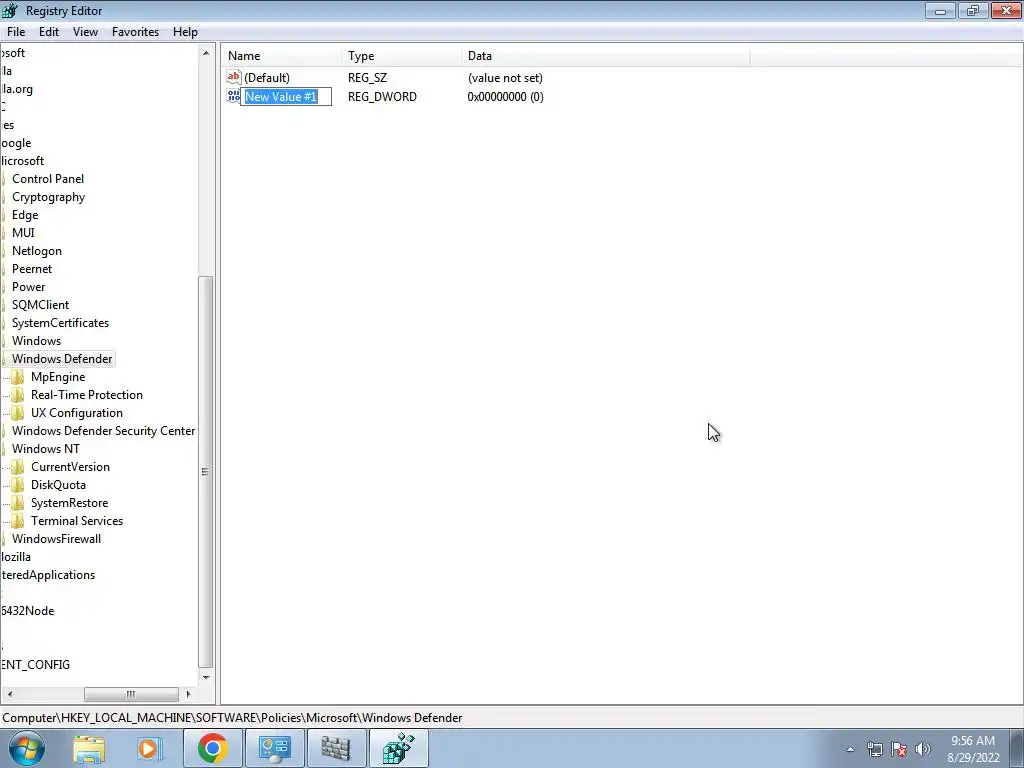1024x768 pixels.
Task: Click the (Default) string value icon
Action: [234, 77]
